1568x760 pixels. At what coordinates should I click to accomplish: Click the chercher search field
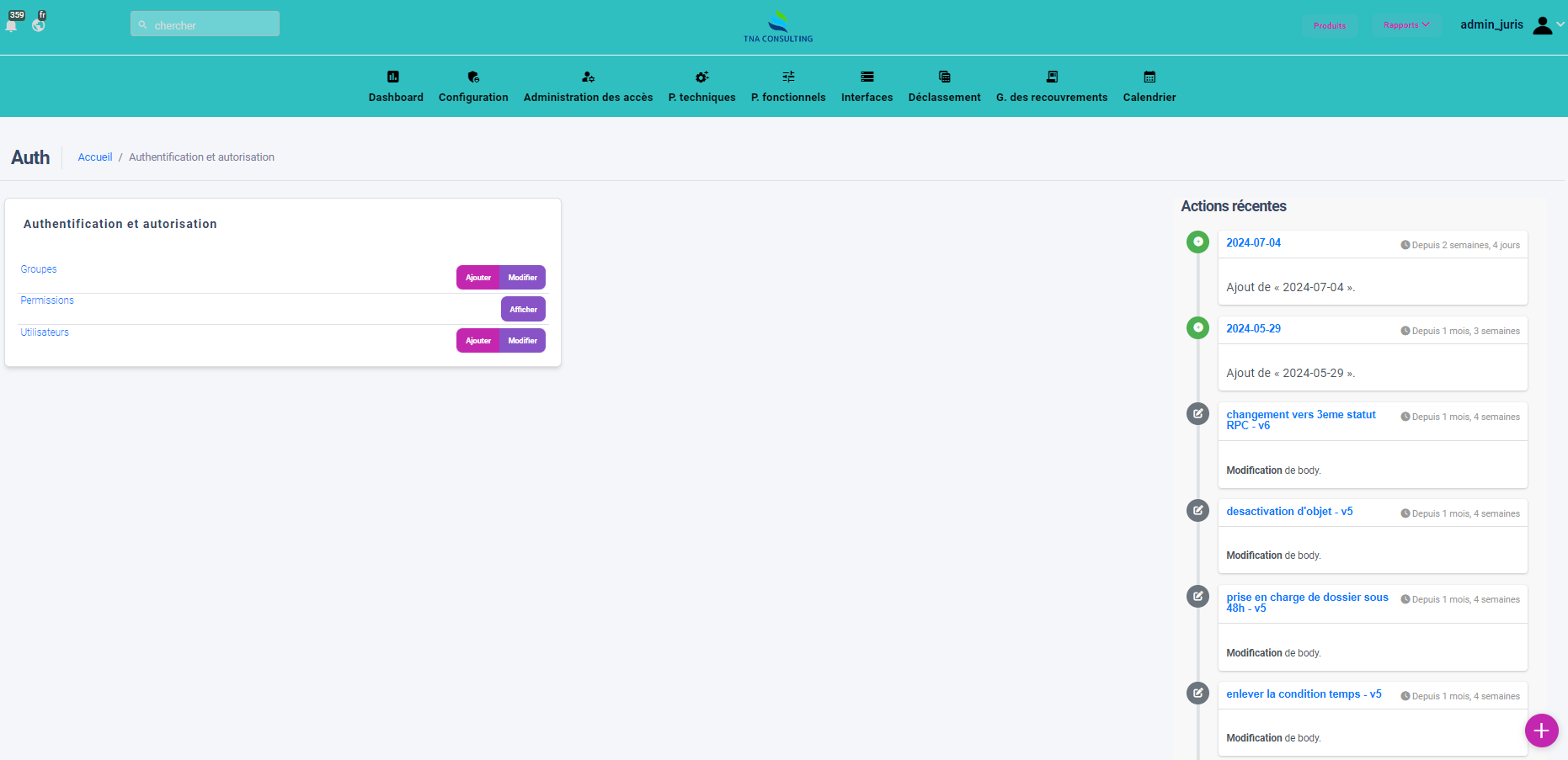point(205,25)
